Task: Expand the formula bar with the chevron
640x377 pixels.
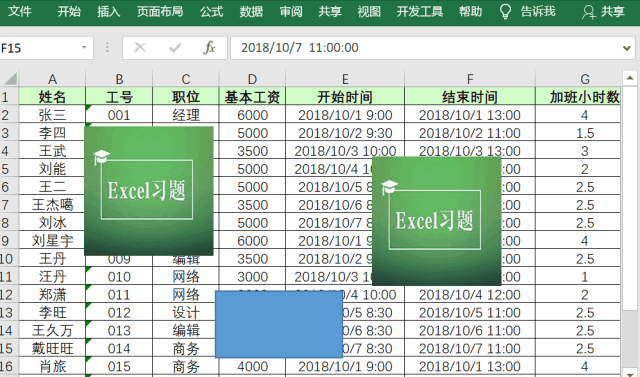Action: pos(627,48)
